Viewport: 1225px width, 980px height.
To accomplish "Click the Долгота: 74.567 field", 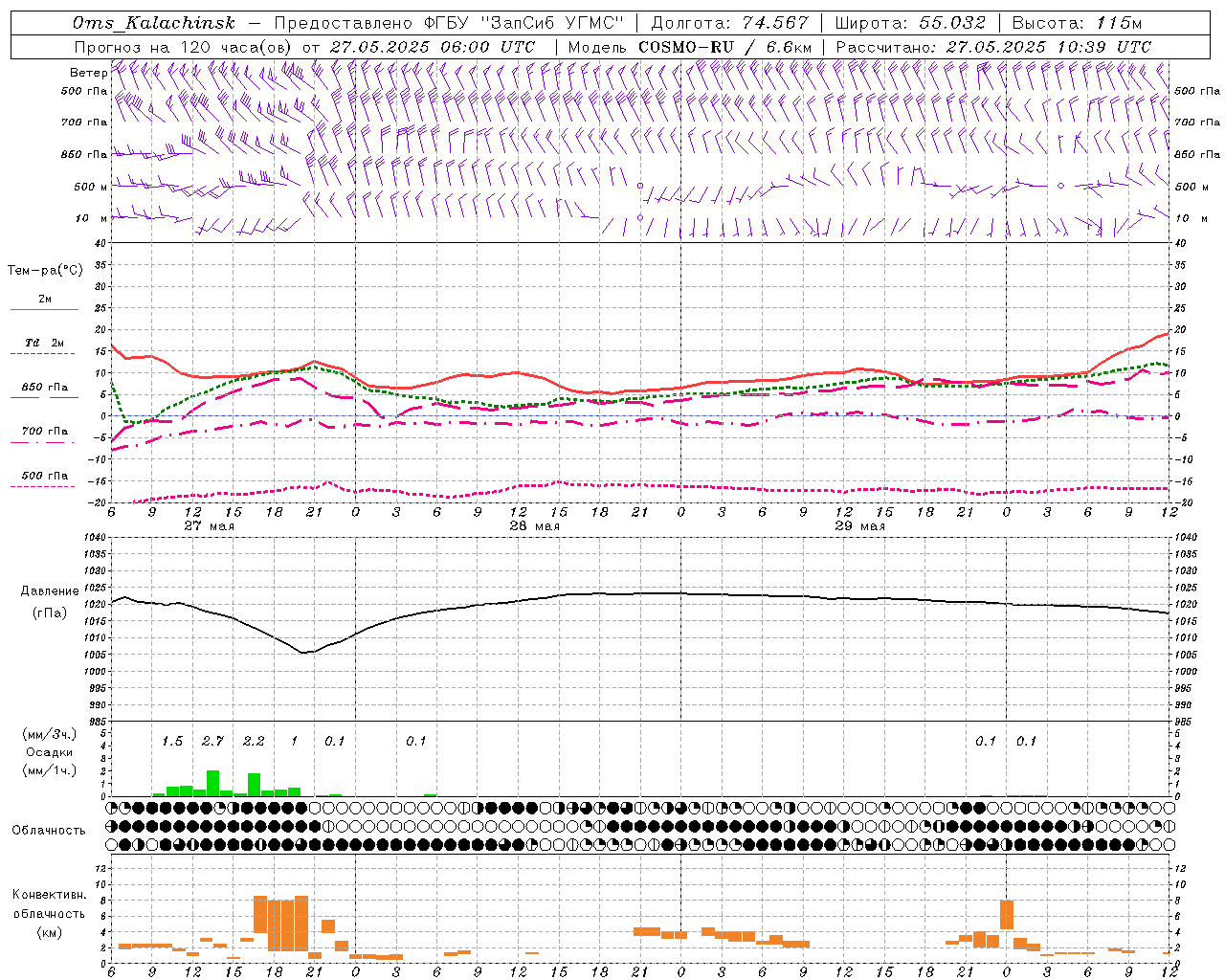I will click(729, 23).
